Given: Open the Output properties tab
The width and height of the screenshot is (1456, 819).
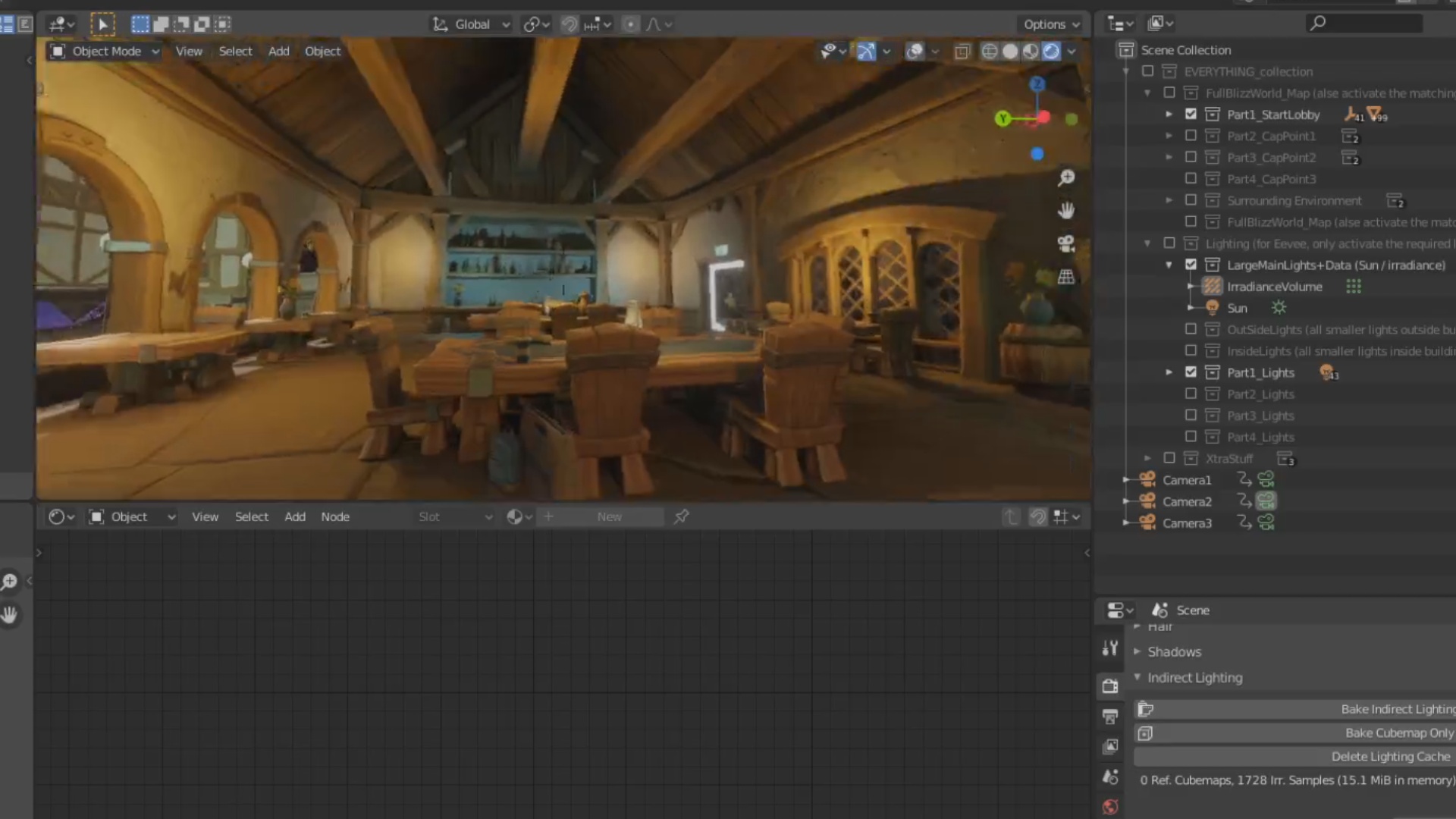Looking at the screenshot, I should tap(1110, 717).
